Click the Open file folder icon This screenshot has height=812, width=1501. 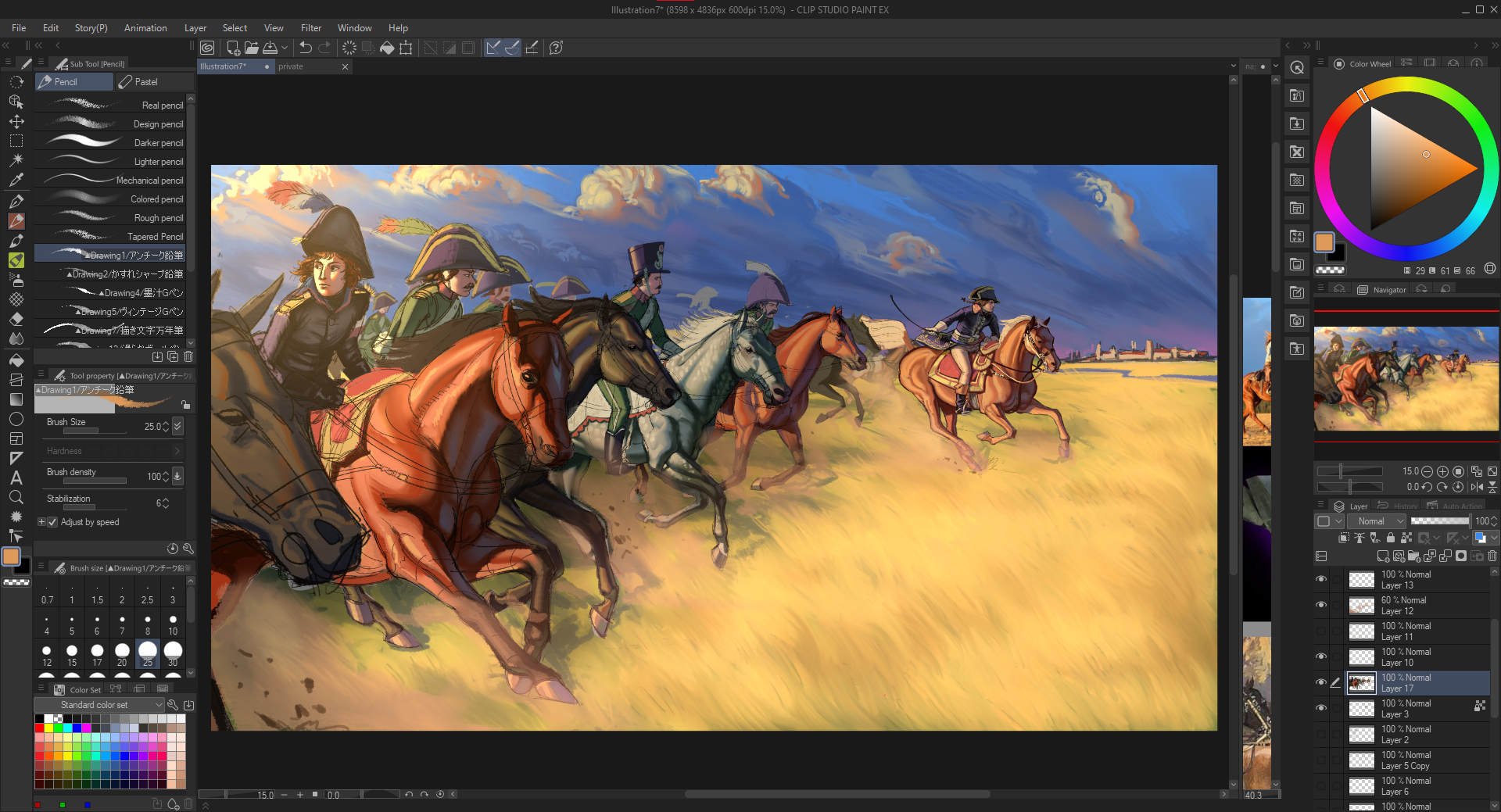click(x=251, y=48)
